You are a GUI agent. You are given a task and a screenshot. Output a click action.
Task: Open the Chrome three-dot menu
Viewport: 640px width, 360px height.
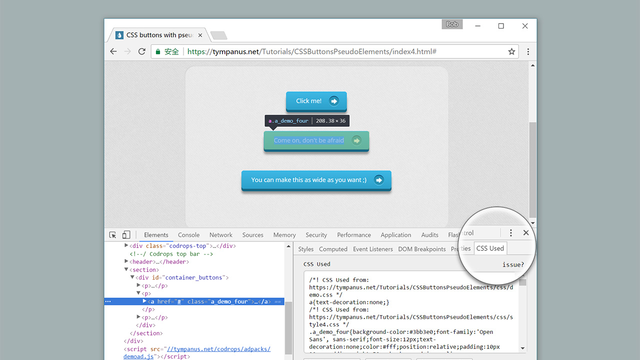(x=528, y=51)
